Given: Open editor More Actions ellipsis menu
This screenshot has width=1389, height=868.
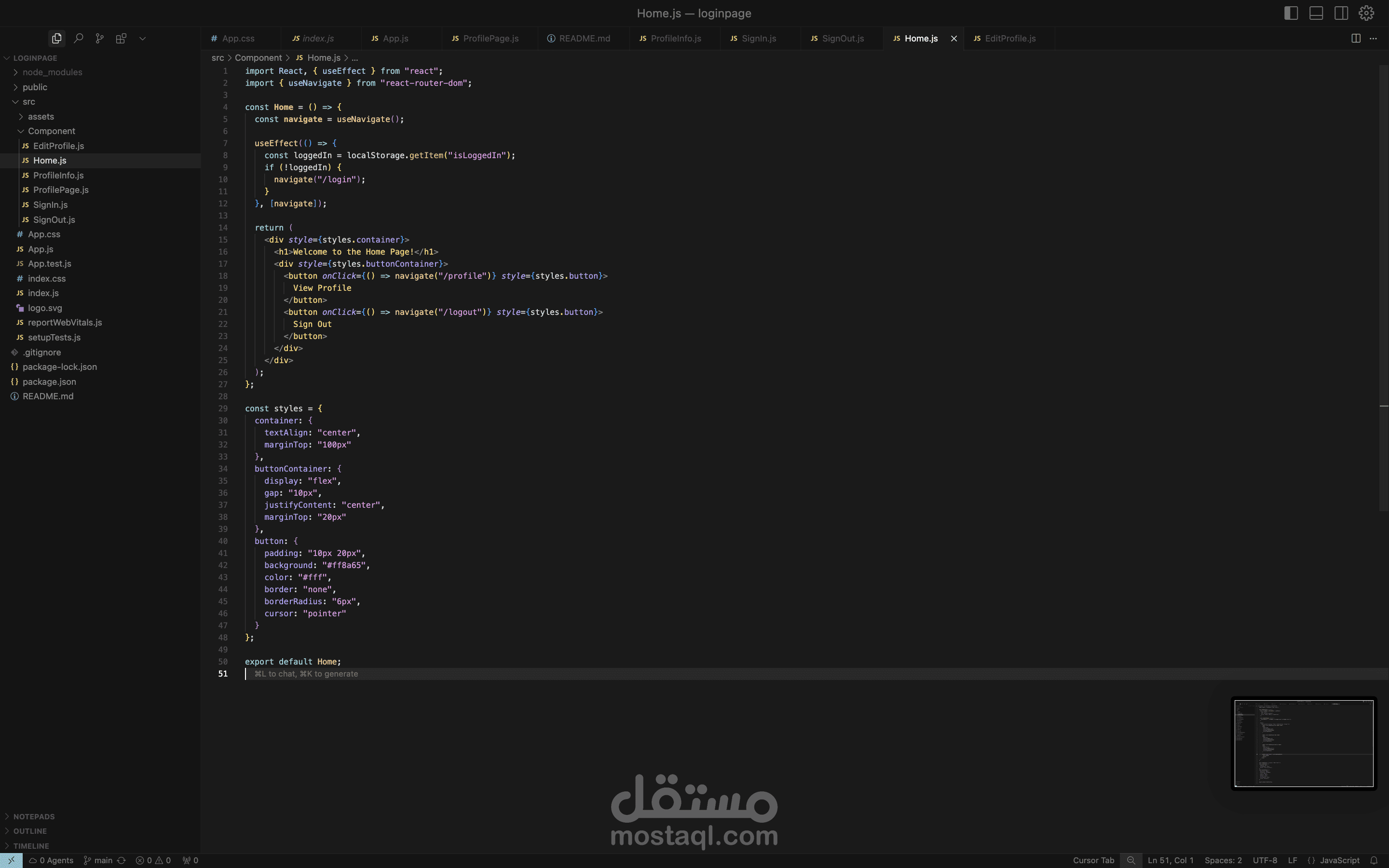Looking at the screenshot, I should 1373,39.
